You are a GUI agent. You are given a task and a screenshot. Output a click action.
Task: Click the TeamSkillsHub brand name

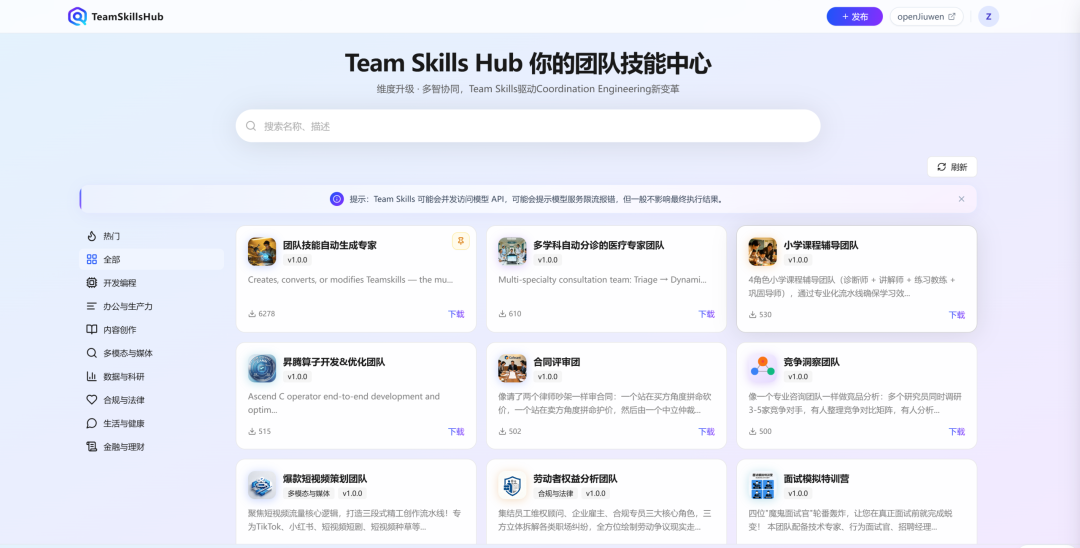pyautogui.click(x=127, y=17)
